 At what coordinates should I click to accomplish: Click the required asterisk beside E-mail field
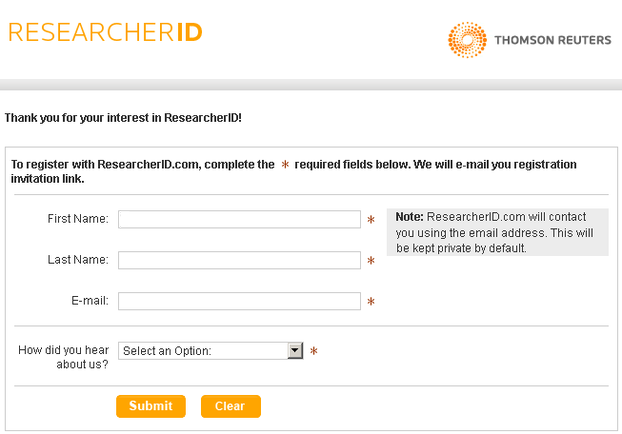coord(371,302)
